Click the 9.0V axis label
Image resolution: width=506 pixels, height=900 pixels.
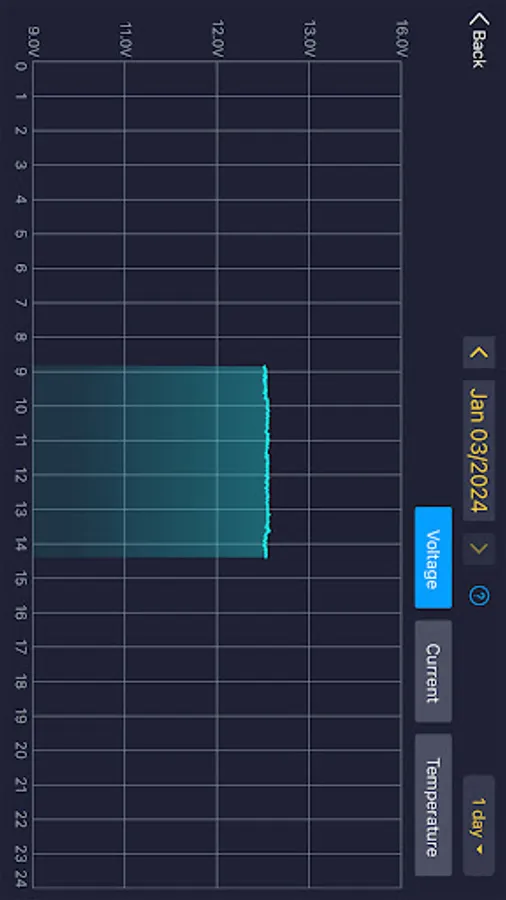(33, 40)
